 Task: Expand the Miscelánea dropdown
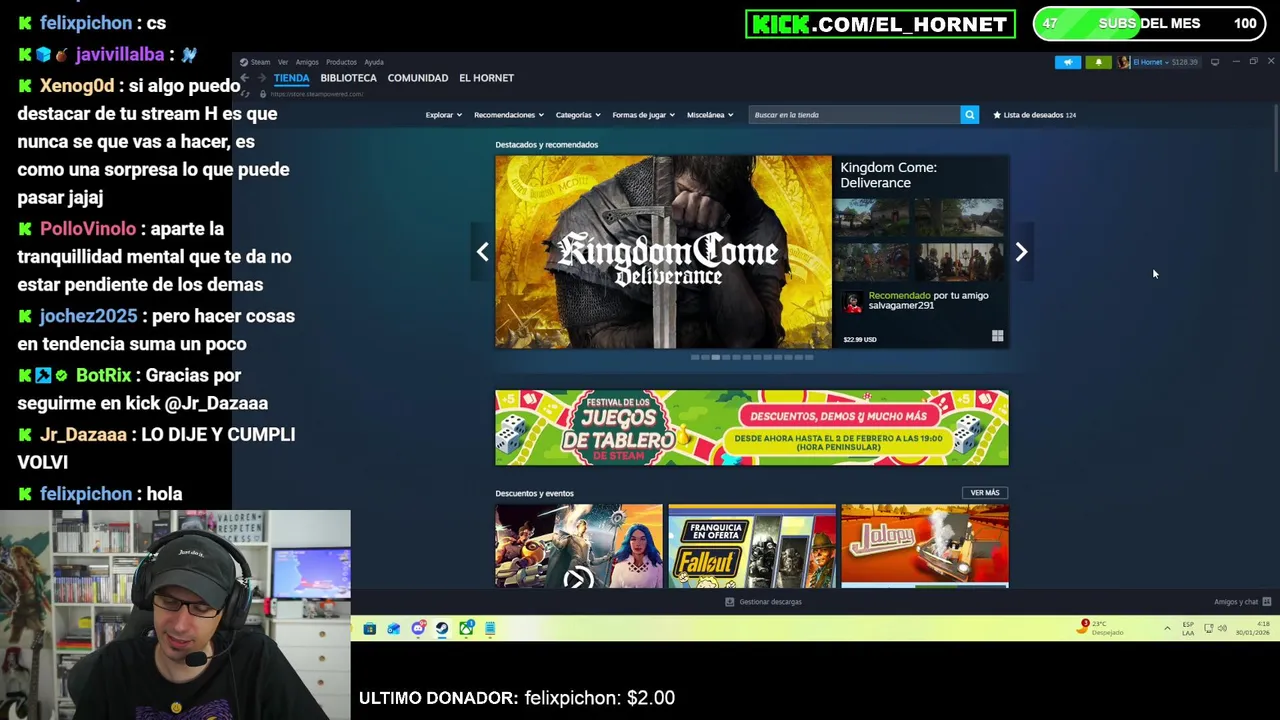710,115
